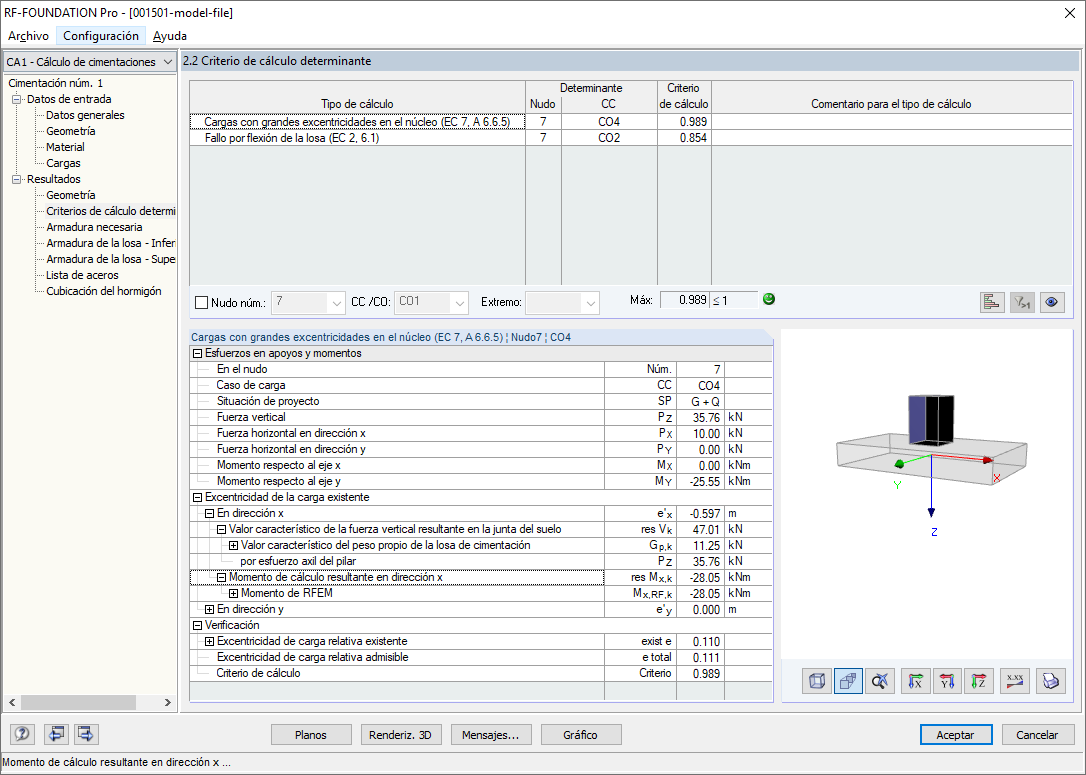The width and height of the screenshot is (1086, 775).
Task: Toggle the solid rendering cubes icon
Action: pyautogui.click(x=848, y=682)
